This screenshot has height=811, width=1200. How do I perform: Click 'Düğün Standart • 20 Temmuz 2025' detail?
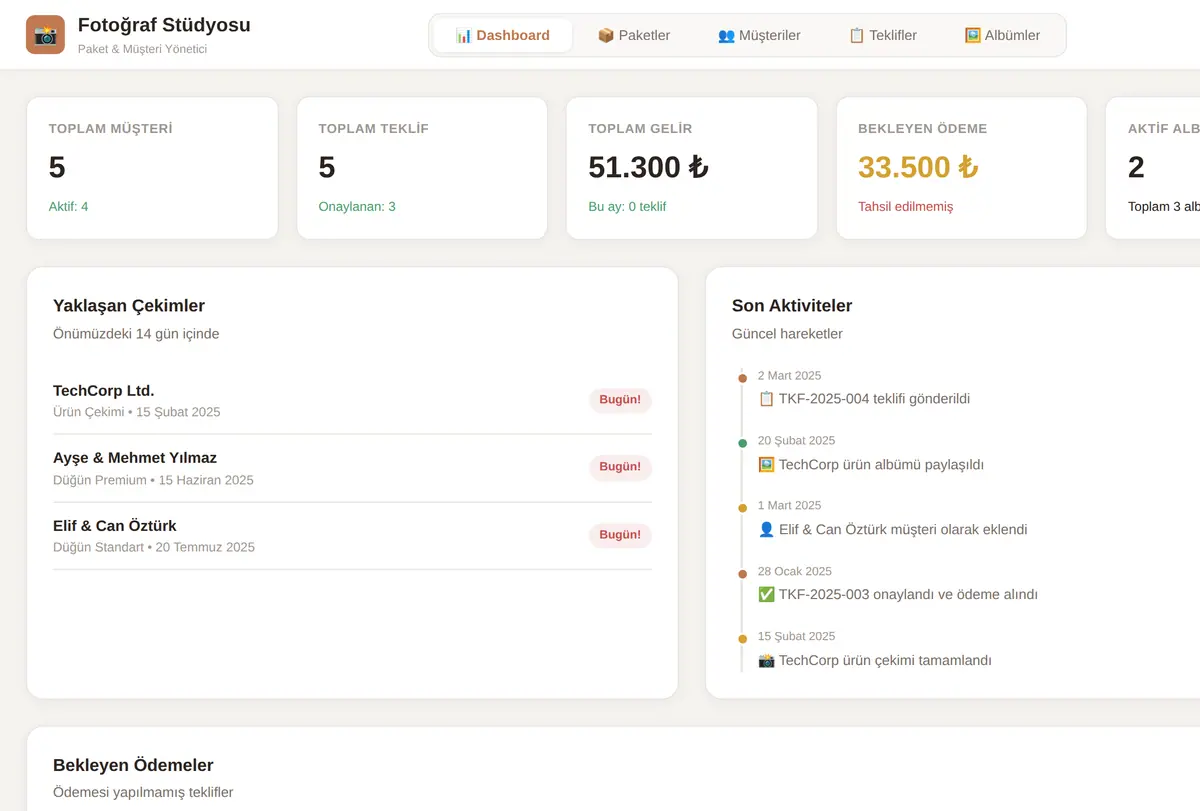(x=154, y=547)
